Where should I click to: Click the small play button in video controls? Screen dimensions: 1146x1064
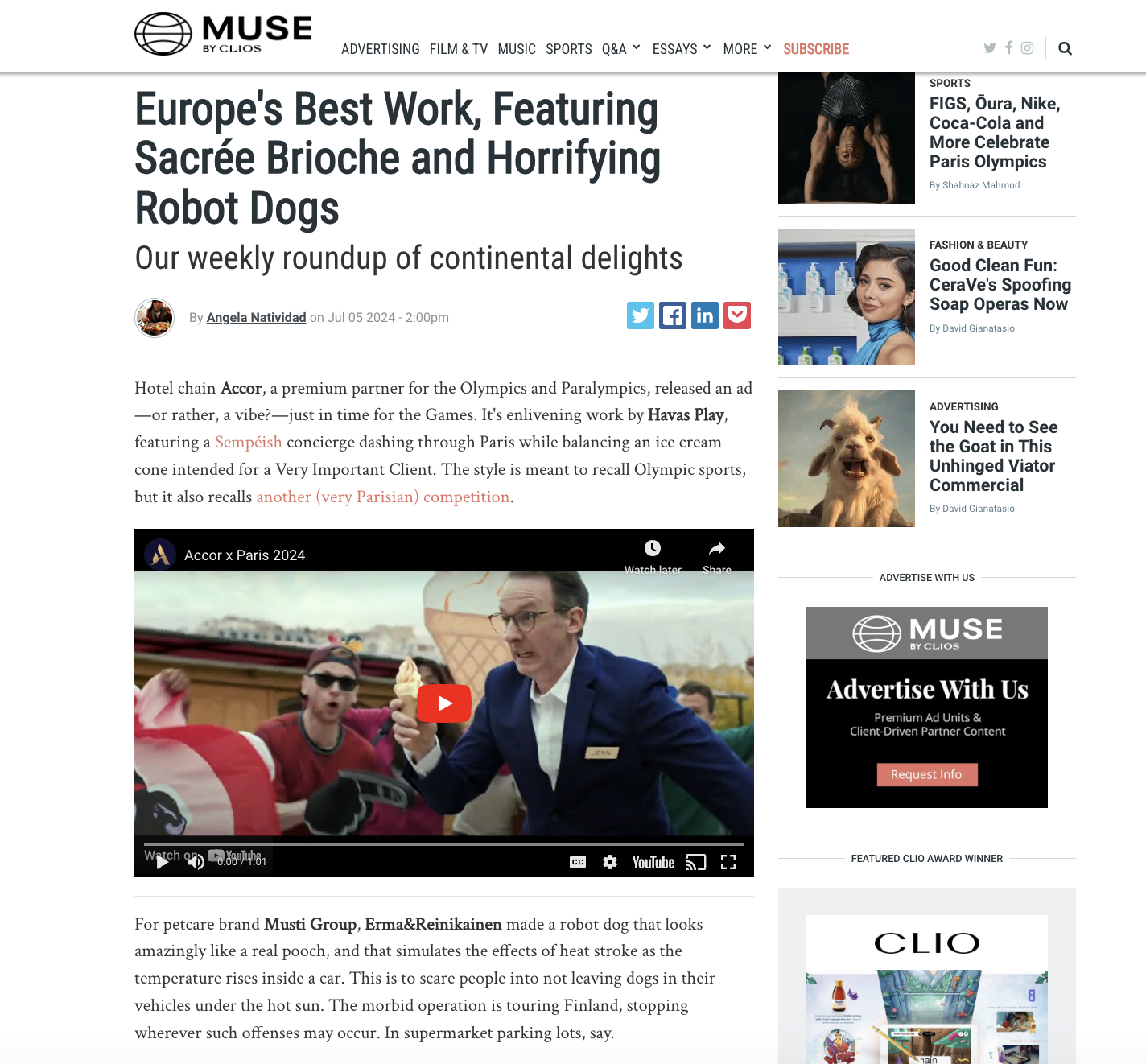[x=163, y=862]
